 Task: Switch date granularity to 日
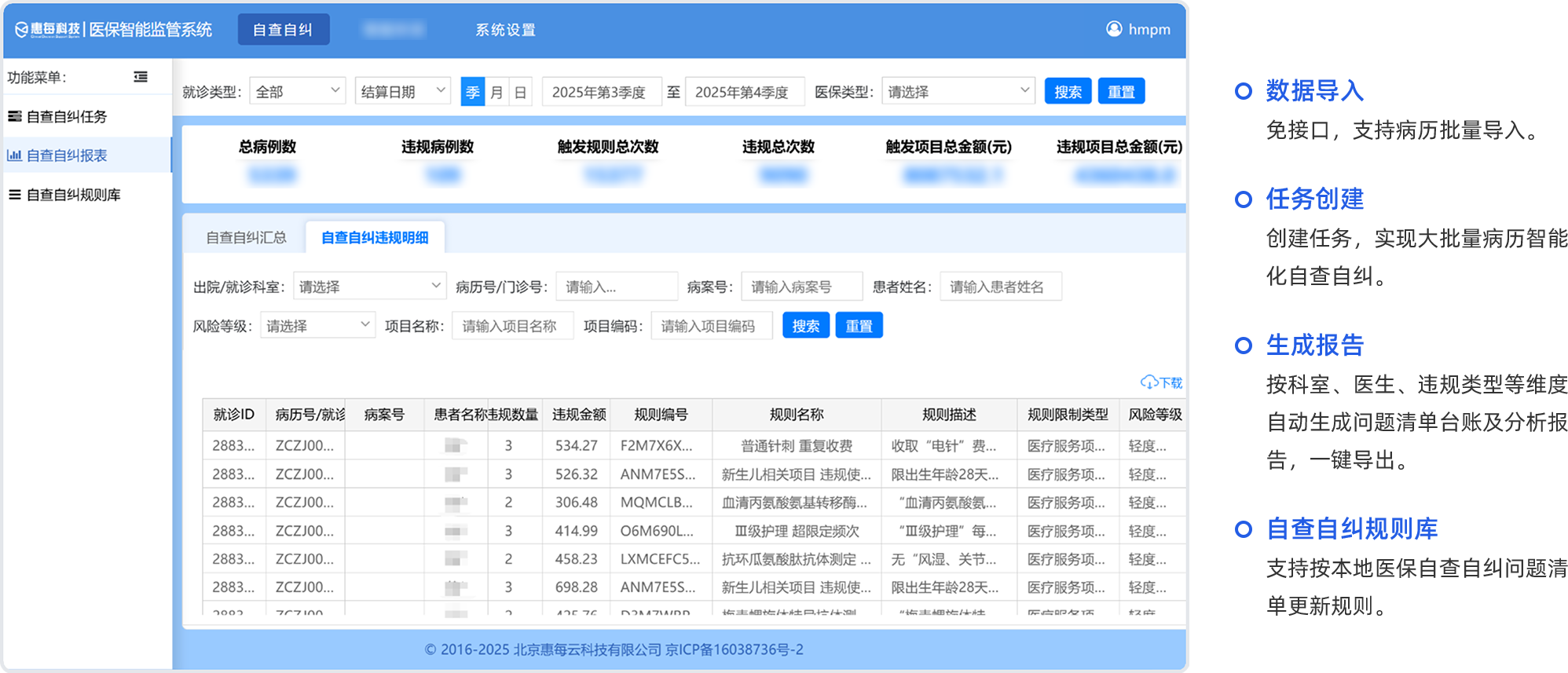tap(520, 92)
